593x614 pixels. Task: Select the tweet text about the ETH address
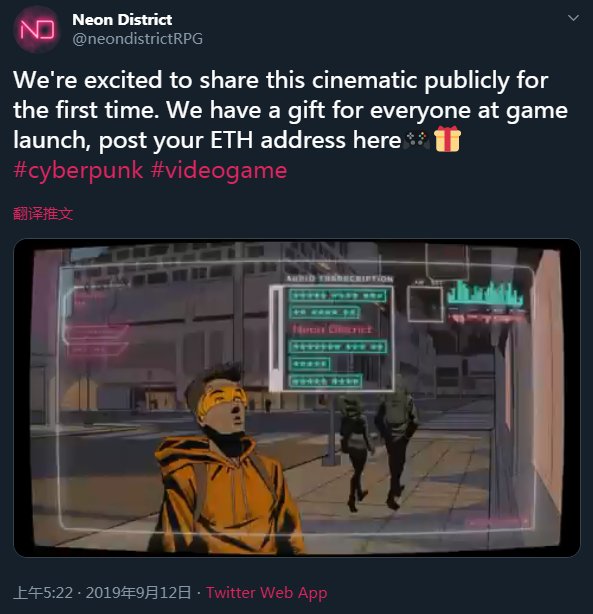[x=290, y=110]
